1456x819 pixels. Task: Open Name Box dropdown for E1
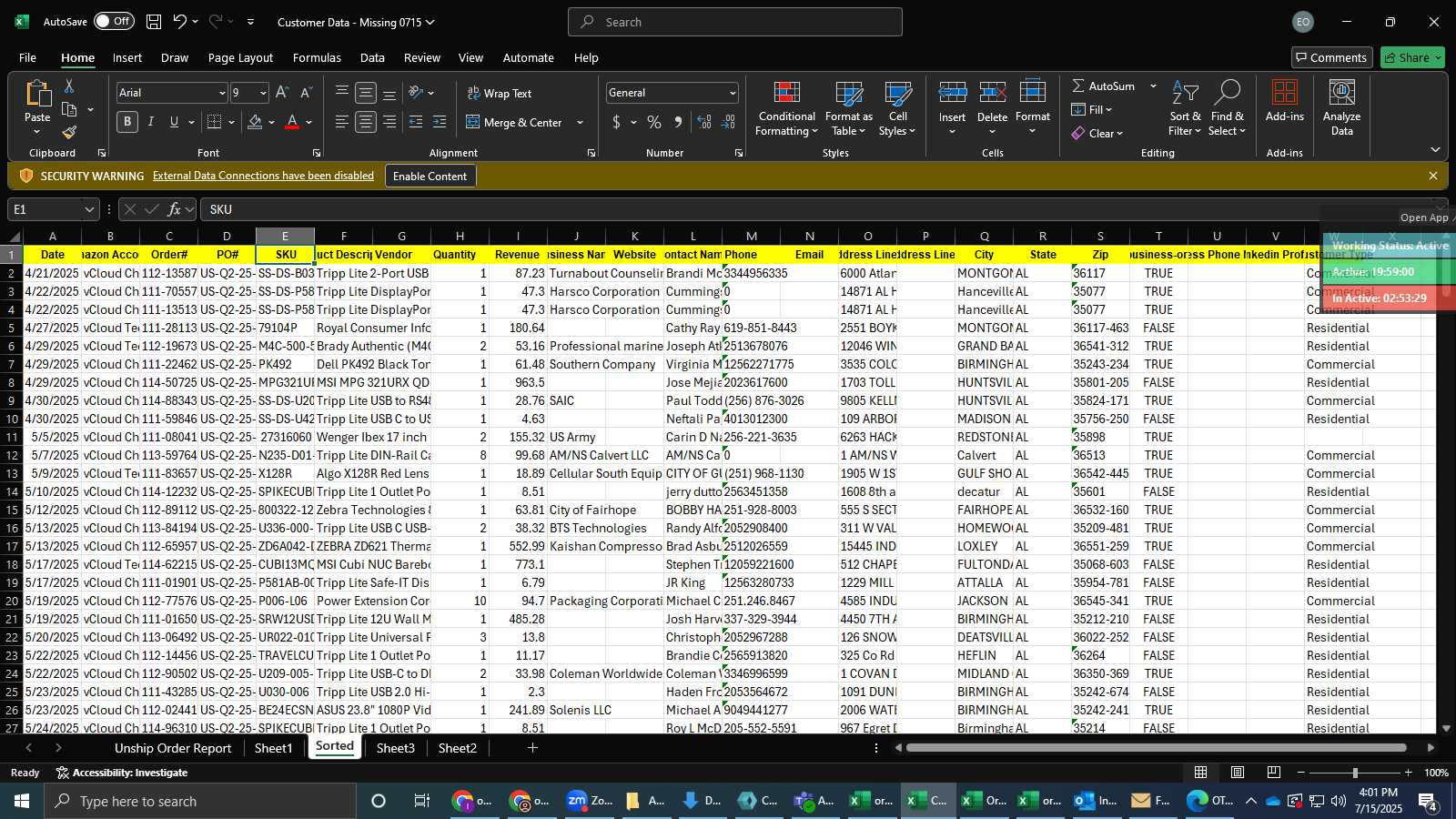click(89, 209)
